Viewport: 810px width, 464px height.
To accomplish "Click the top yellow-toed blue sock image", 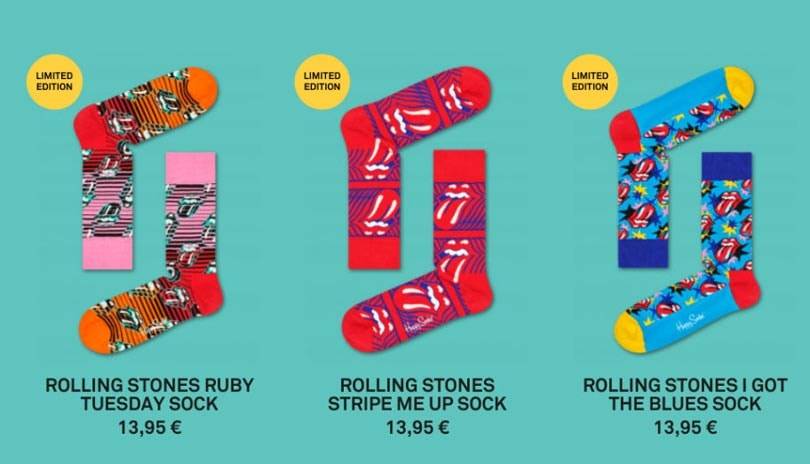I will [682, 109].
